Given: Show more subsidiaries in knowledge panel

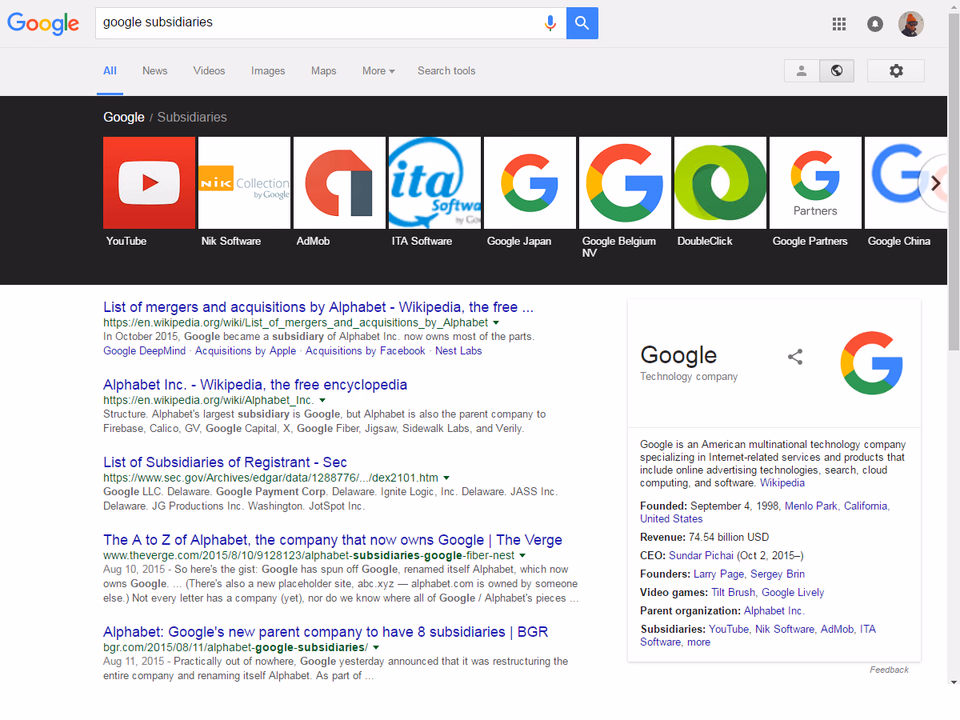Looking at the screenshot, I should click(x=699, y=643).
